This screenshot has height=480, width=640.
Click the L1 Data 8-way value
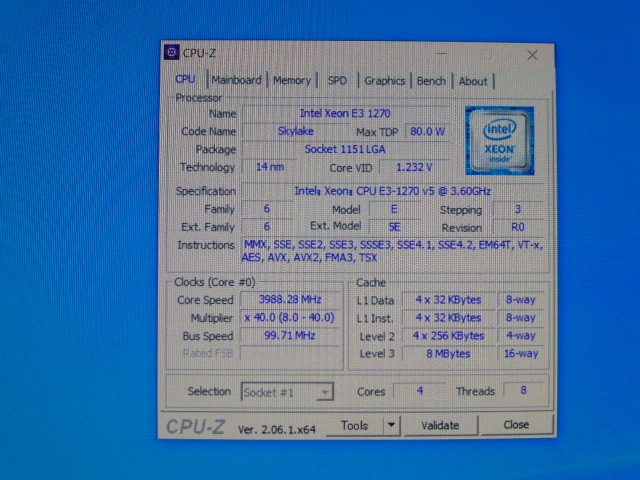coord(520,300)
